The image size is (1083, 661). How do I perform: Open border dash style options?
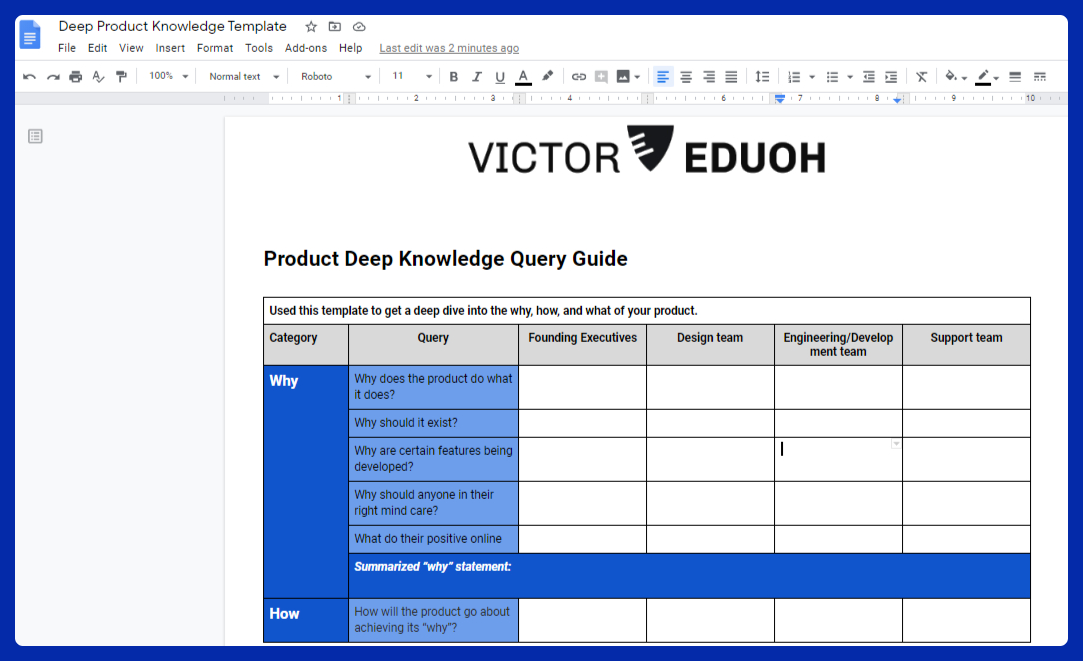pos(1039,77)
